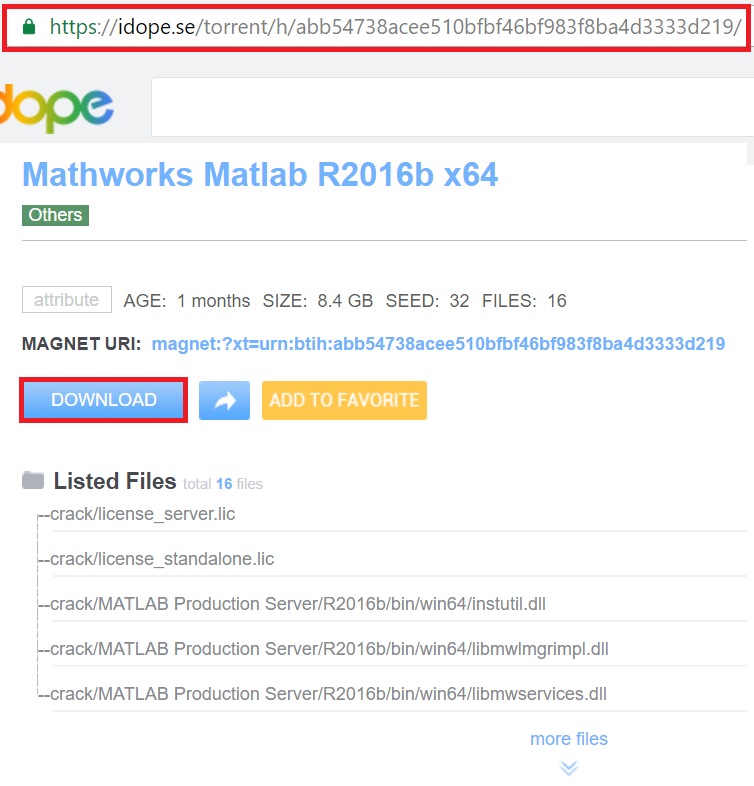Select the URL in the address bar
Viewport: 754px width, 786px height.
[395, 27]
